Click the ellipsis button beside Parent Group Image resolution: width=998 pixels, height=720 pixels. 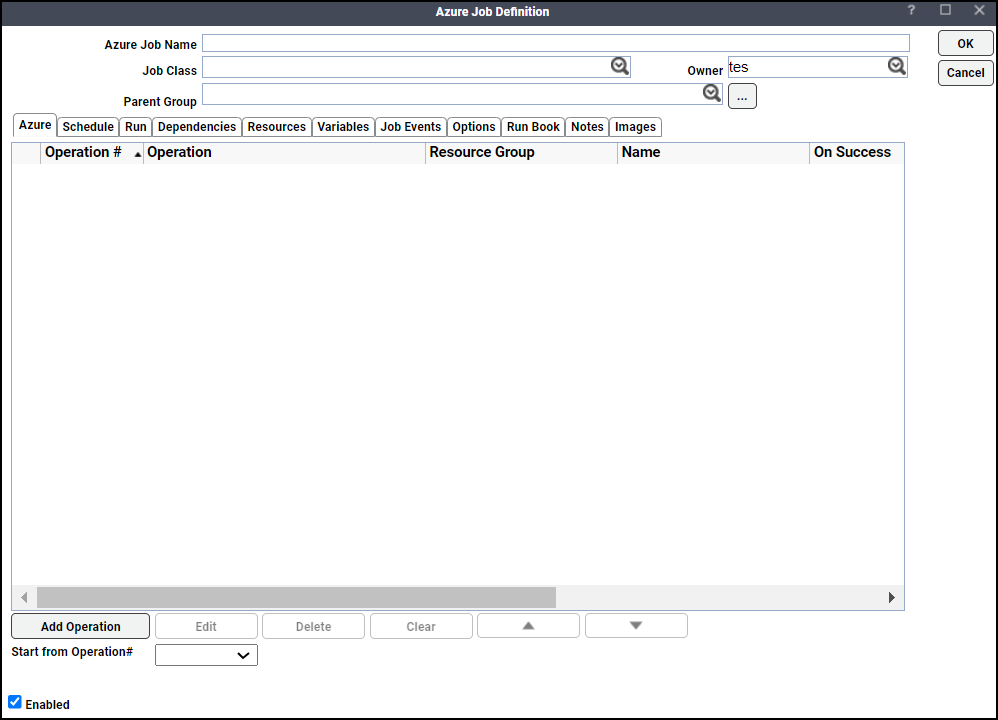coord(742,96)
